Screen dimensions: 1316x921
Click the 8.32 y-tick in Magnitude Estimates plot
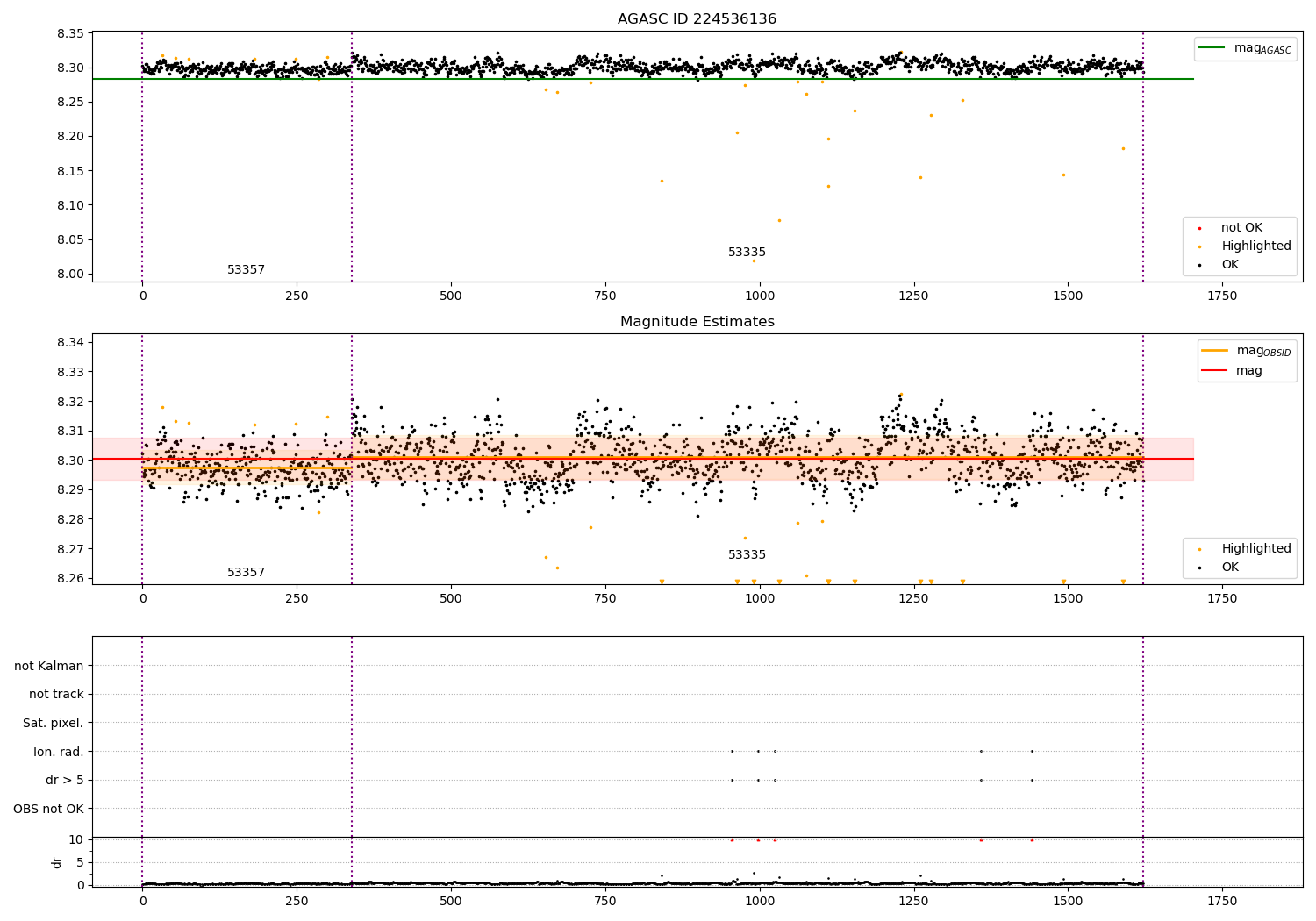pos(70,402)
